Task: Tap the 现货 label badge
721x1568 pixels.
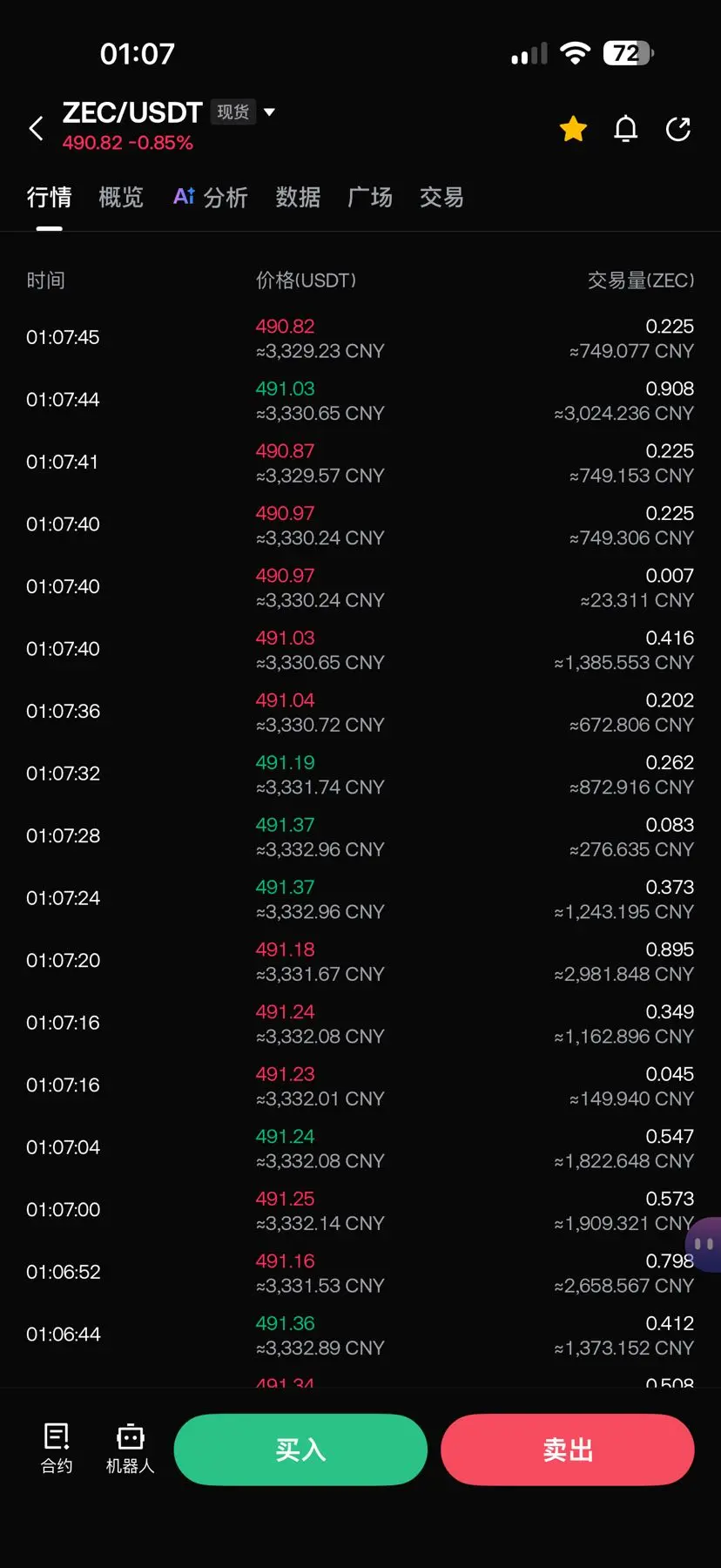Action: click(x=233, y=112)
